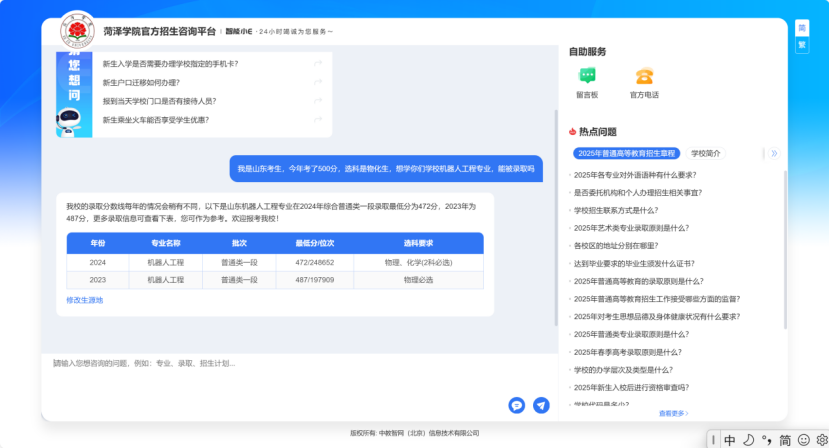Click the 版权所有 copyright footer text

point(414,433)
